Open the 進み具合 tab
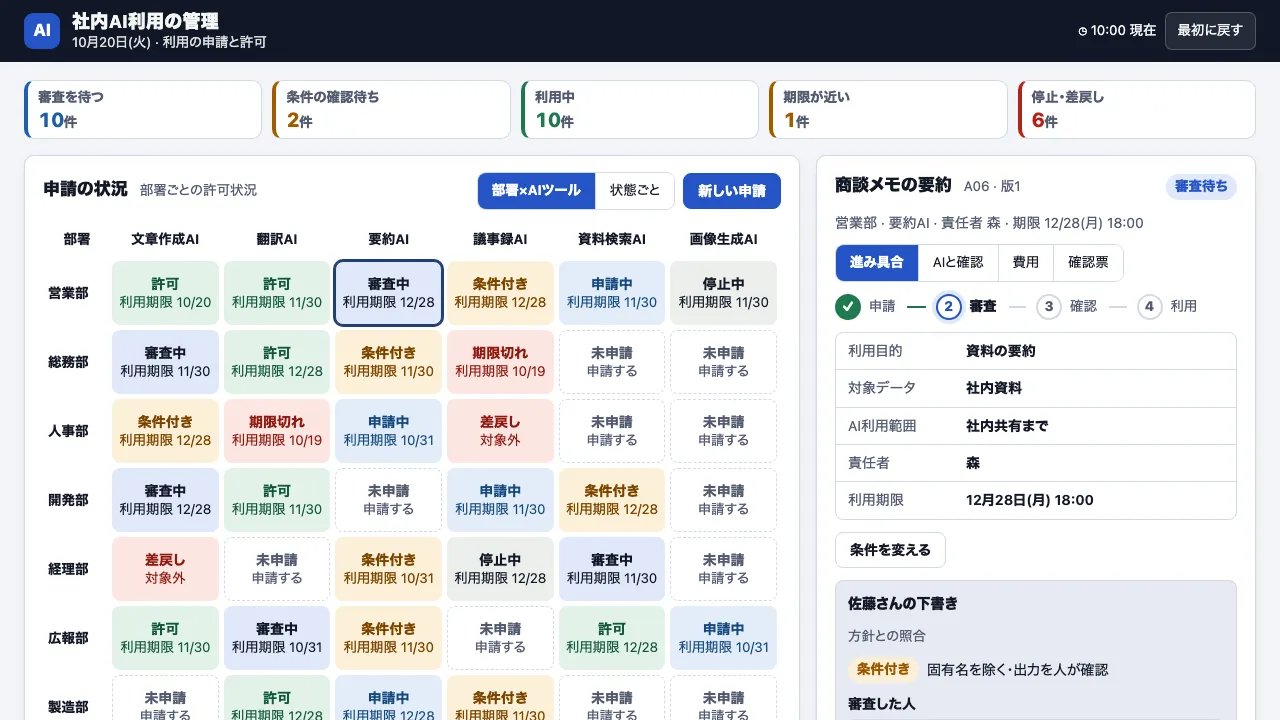Image resolution: width=1280 pixels, height=720 pixels. click(x=876, y=263)
